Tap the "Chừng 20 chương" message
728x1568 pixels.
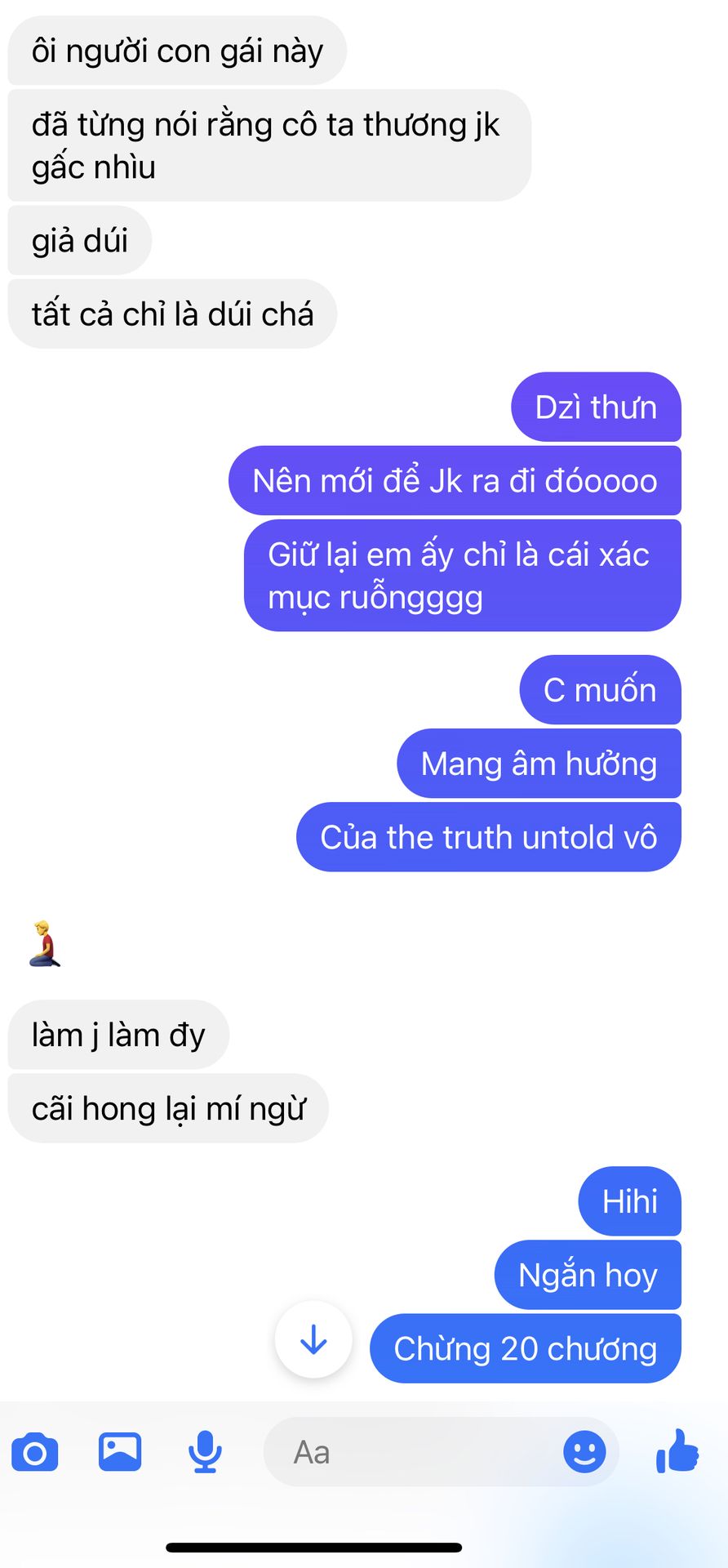click(x=525, y=1348)
